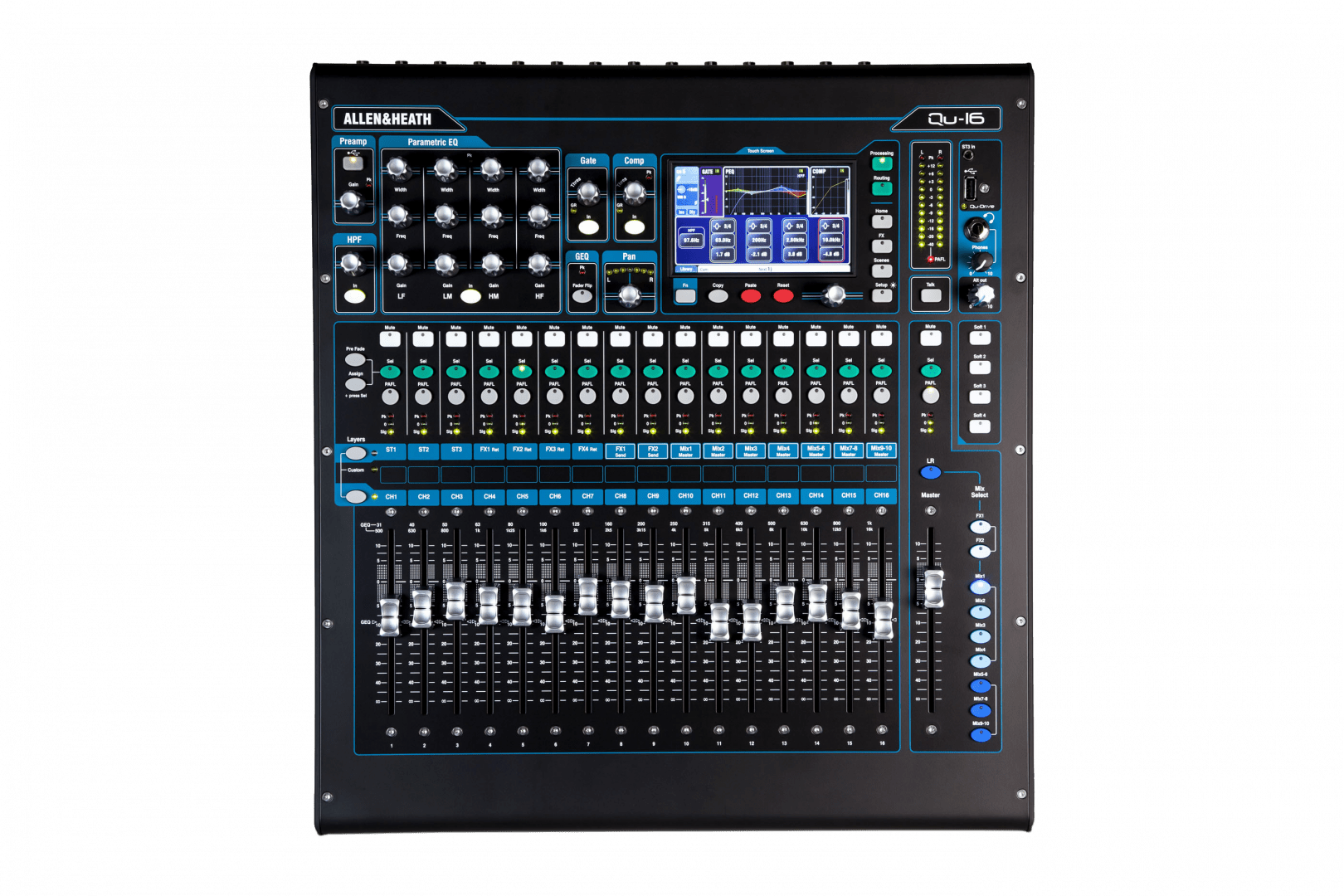
Task: Click the Phones level knob
Action: [981, 263]
